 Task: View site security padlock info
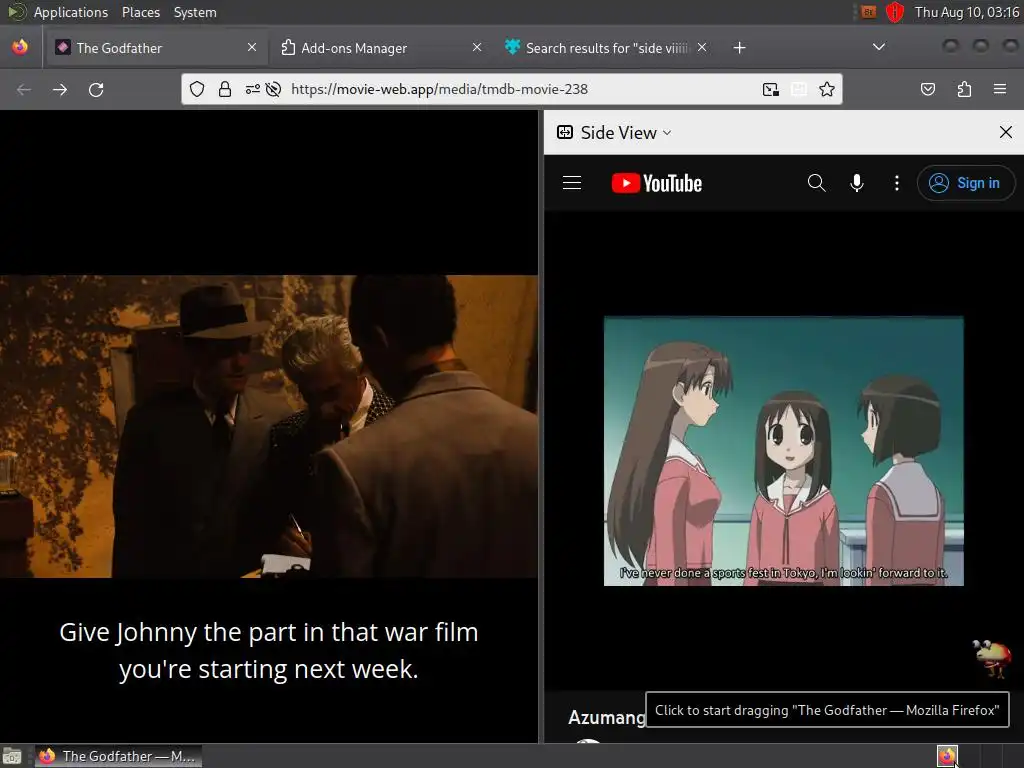[x=225, y=89]
